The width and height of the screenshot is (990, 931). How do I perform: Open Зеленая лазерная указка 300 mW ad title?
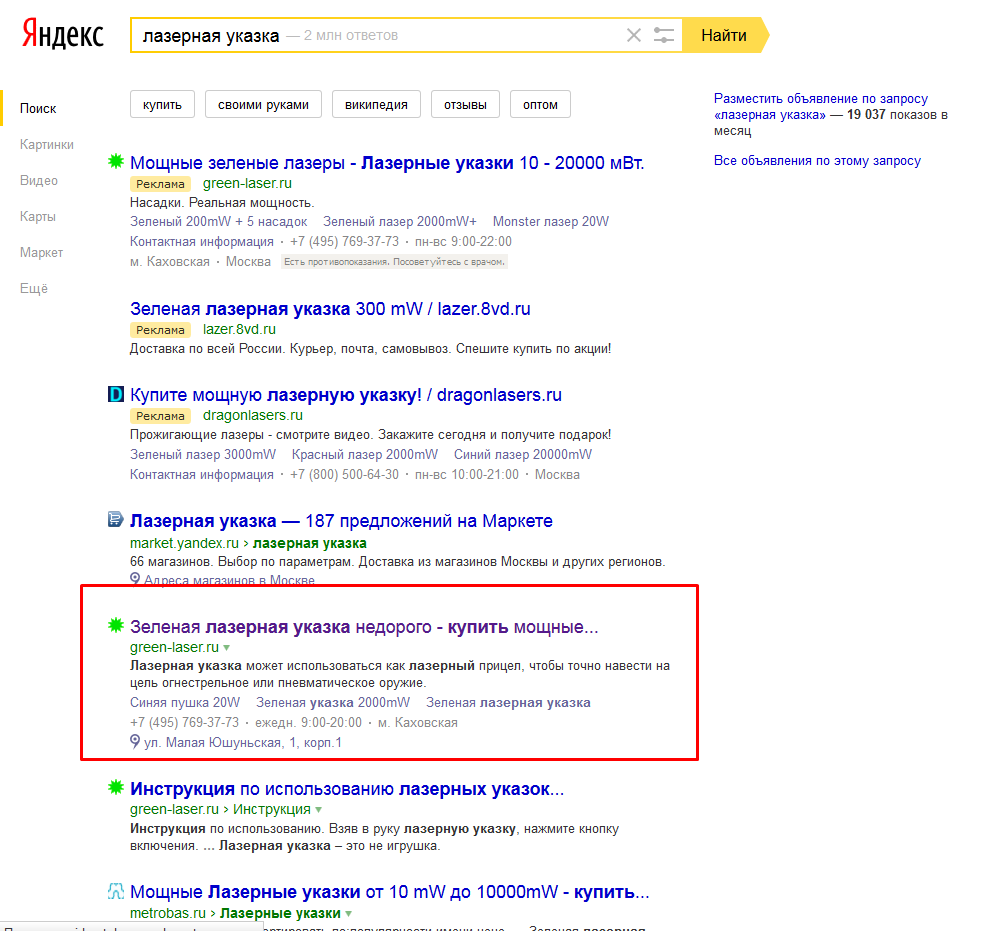[330, 309]
